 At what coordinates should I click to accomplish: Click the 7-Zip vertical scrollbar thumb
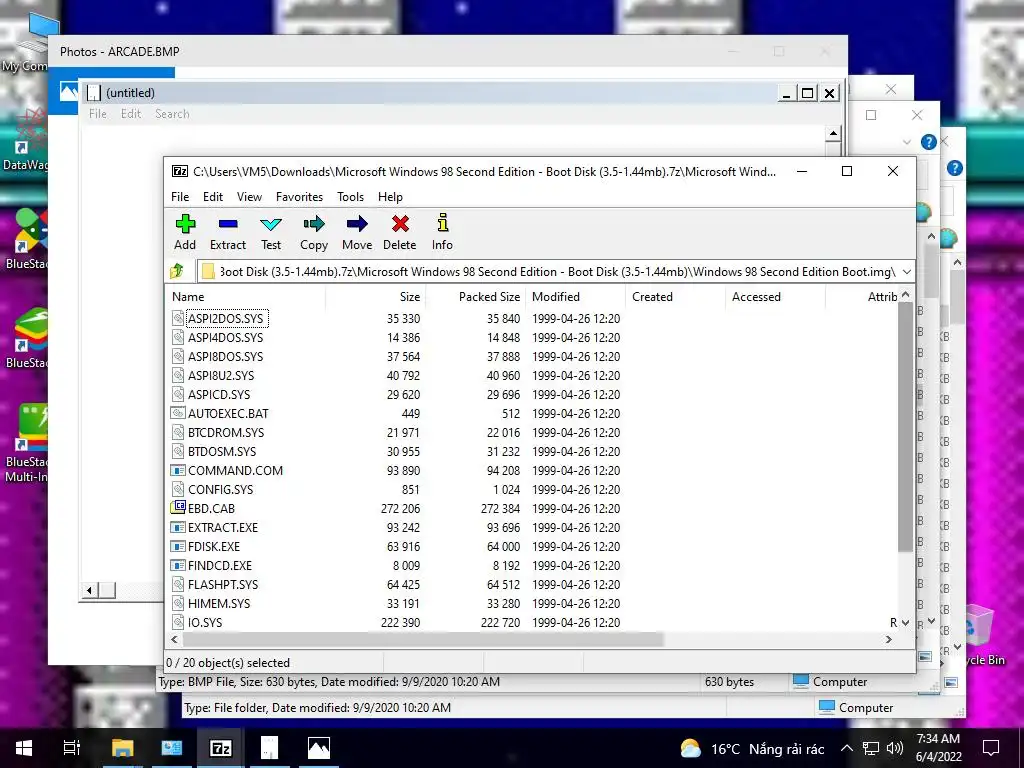905,428
